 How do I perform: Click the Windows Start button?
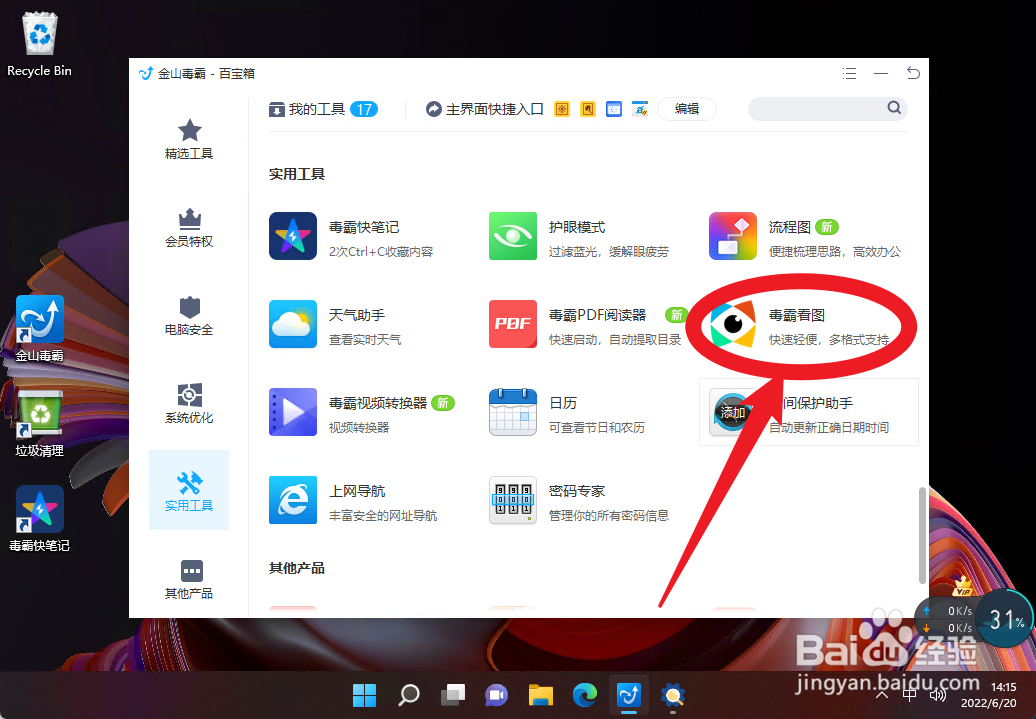click(365, 695)
